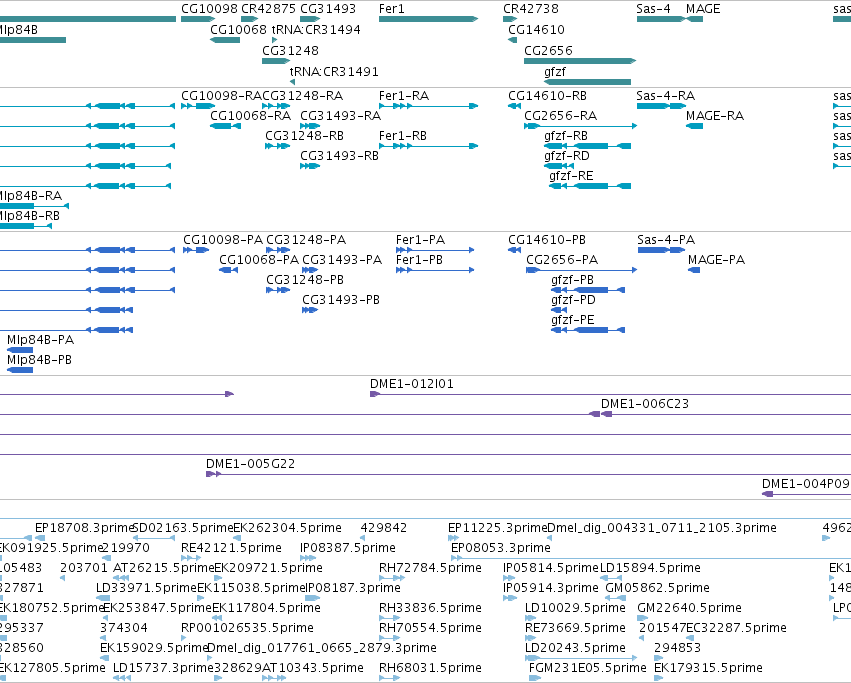The width and height of the screenshot is (851, 683).
Task: Click the gfzf-RB transcript
Action: tap(587, 146)
